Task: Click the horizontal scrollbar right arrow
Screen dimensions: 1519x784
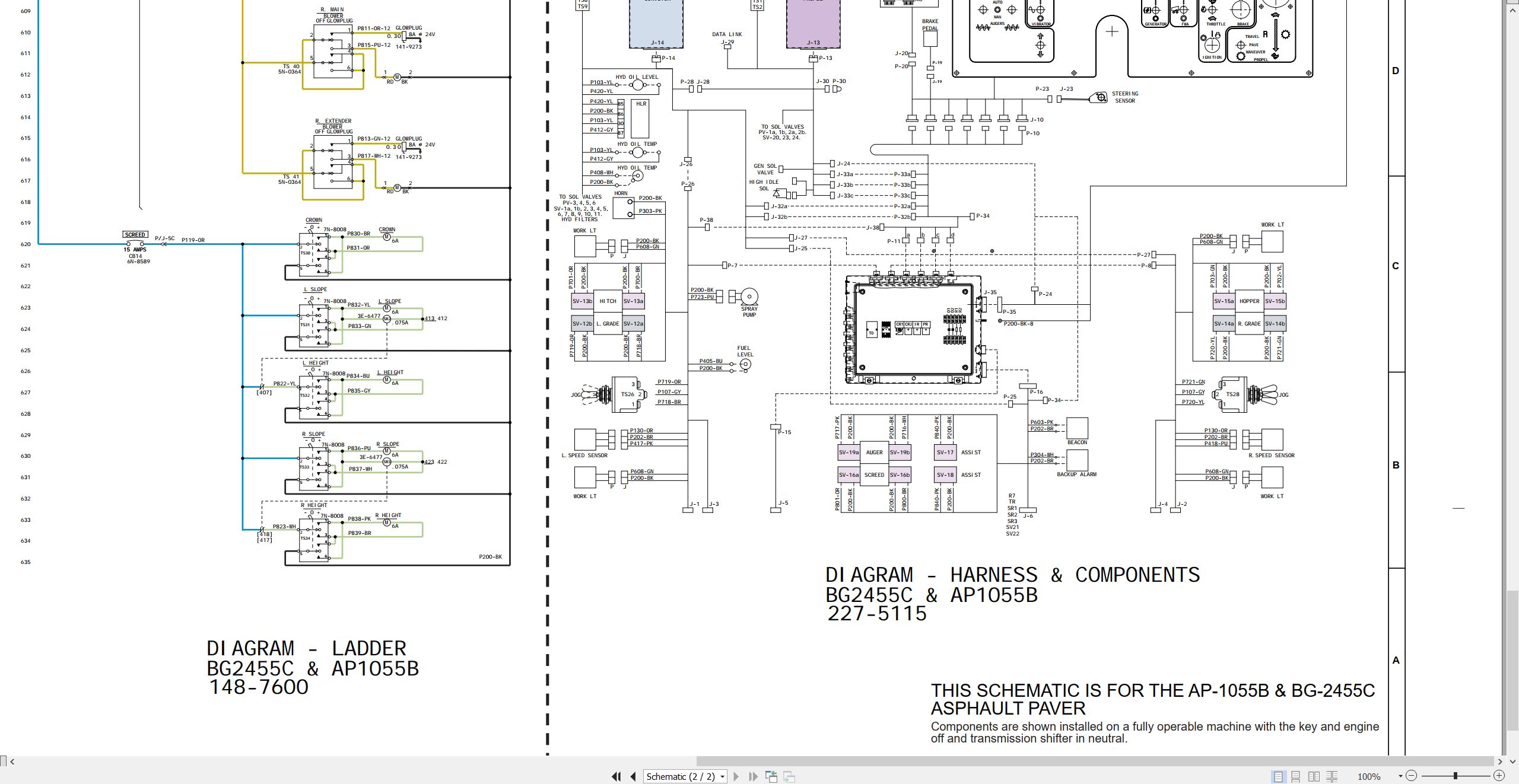Action: (1500, 761)
